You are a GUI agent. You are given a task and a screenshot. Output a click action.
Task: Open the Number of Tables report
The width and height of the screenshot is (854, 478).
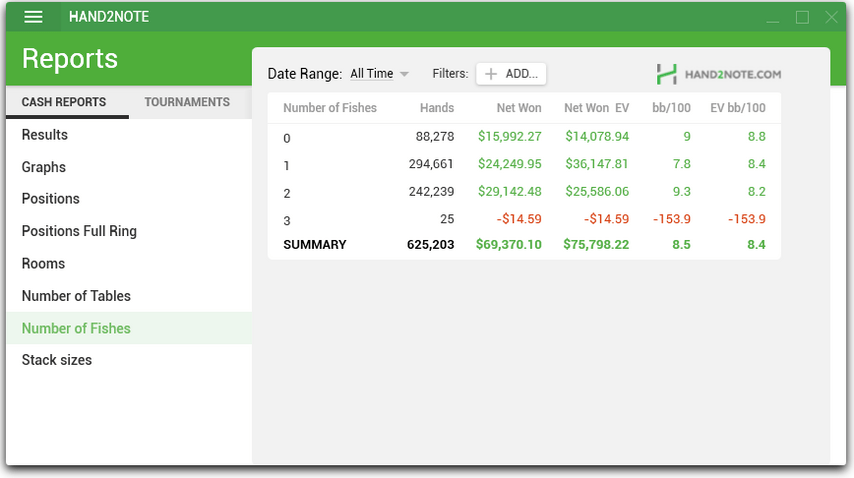click(x=129, y=296)
